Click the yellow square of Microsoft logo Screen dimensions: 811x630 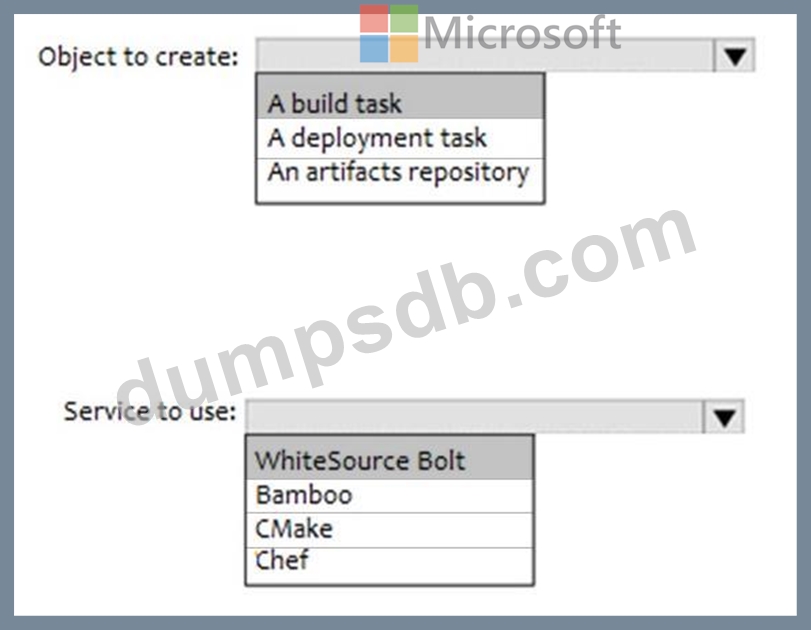404,49
